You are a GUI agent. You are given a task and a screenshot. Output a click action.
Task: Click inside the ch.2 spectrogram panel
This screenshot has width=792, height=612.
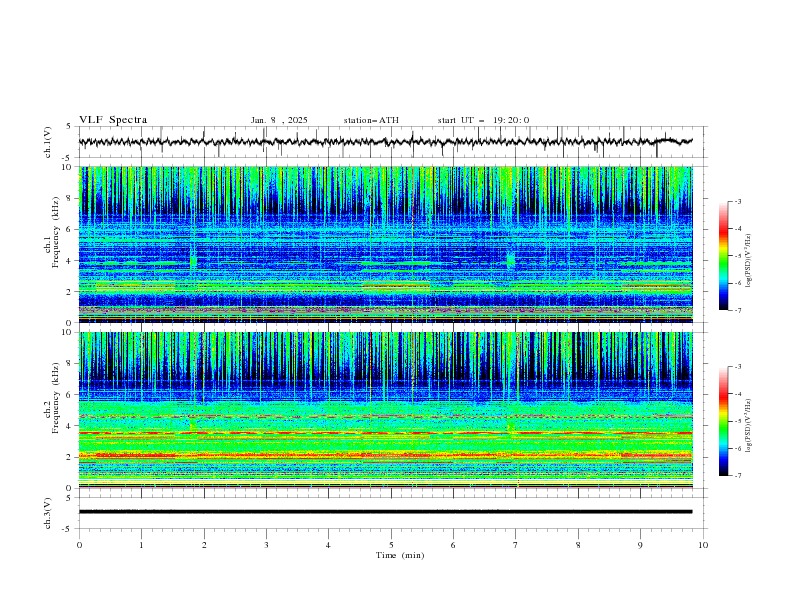[385, 410]
